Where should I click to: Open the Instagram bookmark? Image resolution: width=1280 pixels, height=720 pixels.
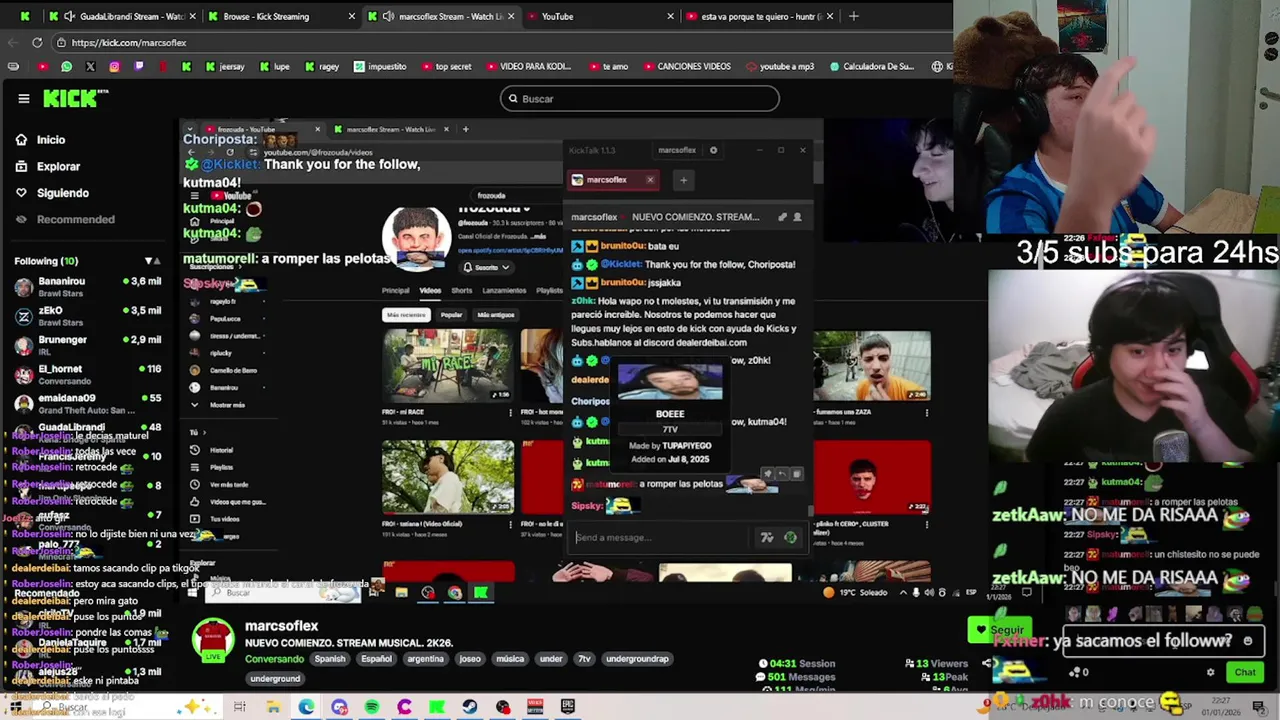(x=114, y=66)
